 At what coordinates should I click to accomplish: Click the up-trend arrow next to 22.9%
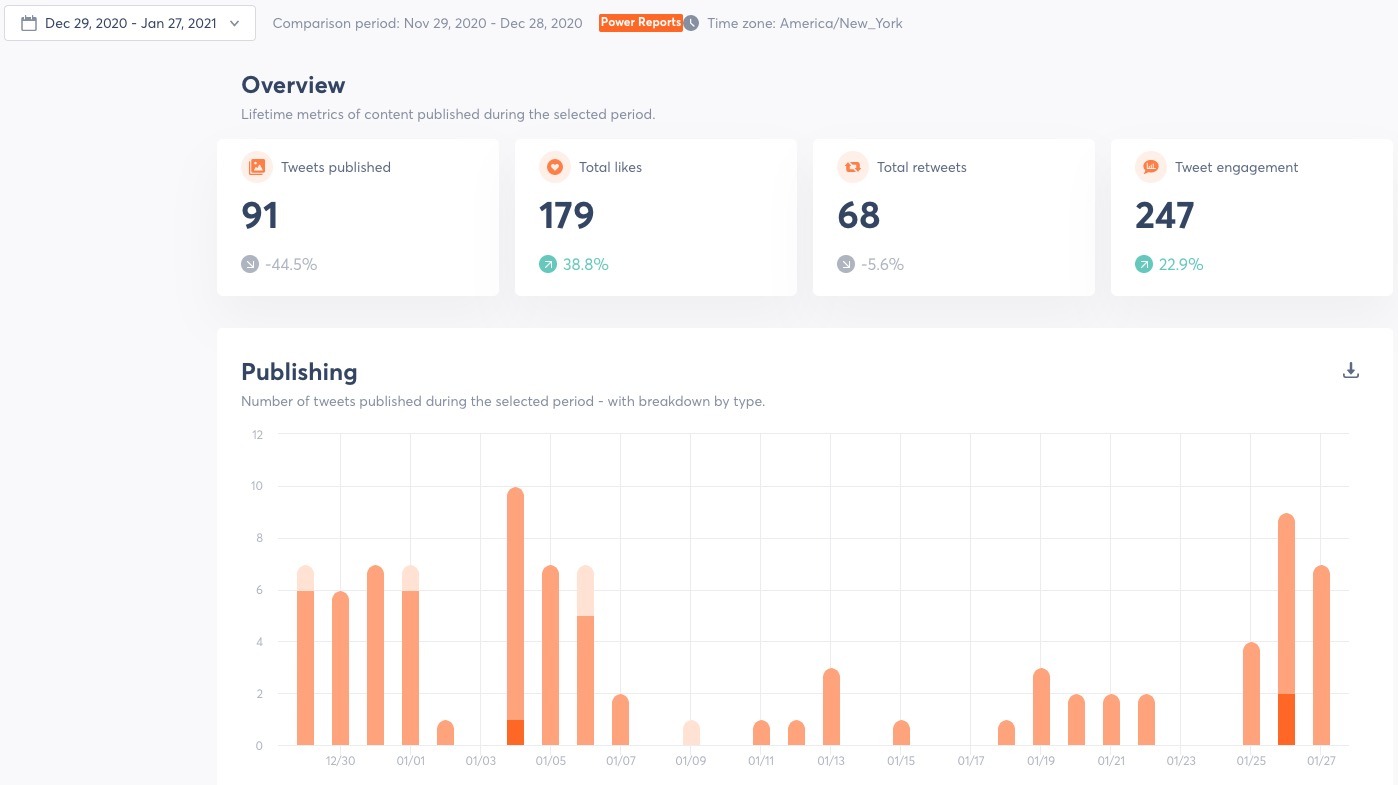point(1144,265)
